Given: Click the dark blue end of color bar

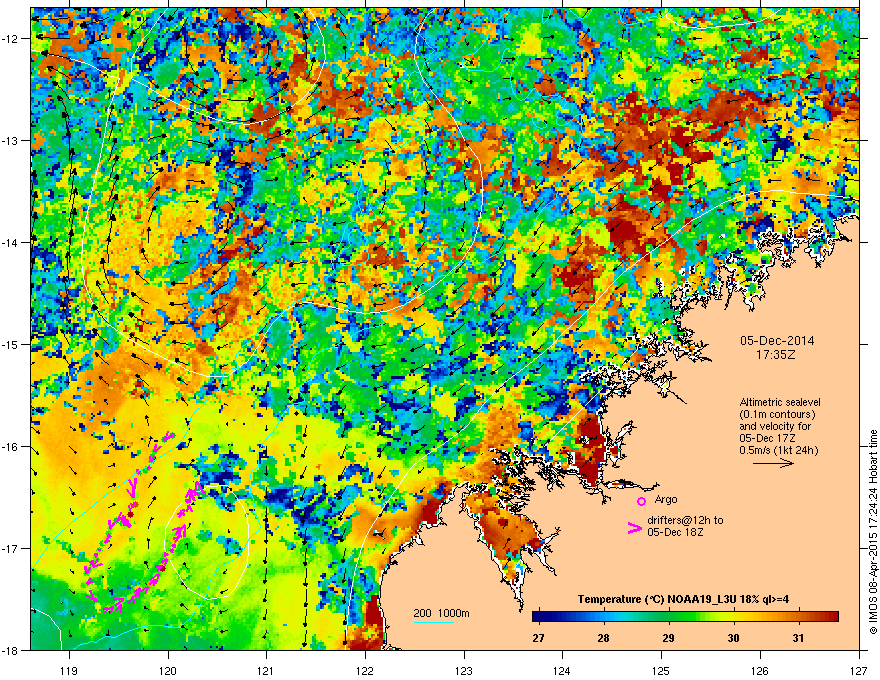Looking at the screenshot, I should (x=538, y=616).
